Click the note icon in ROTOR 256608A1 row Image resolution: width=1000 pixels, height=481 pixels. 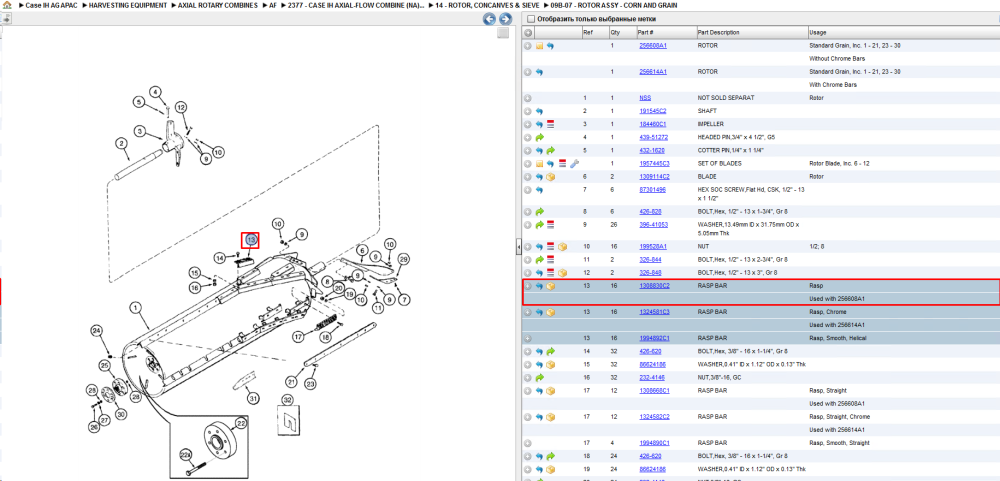(539, 46)
